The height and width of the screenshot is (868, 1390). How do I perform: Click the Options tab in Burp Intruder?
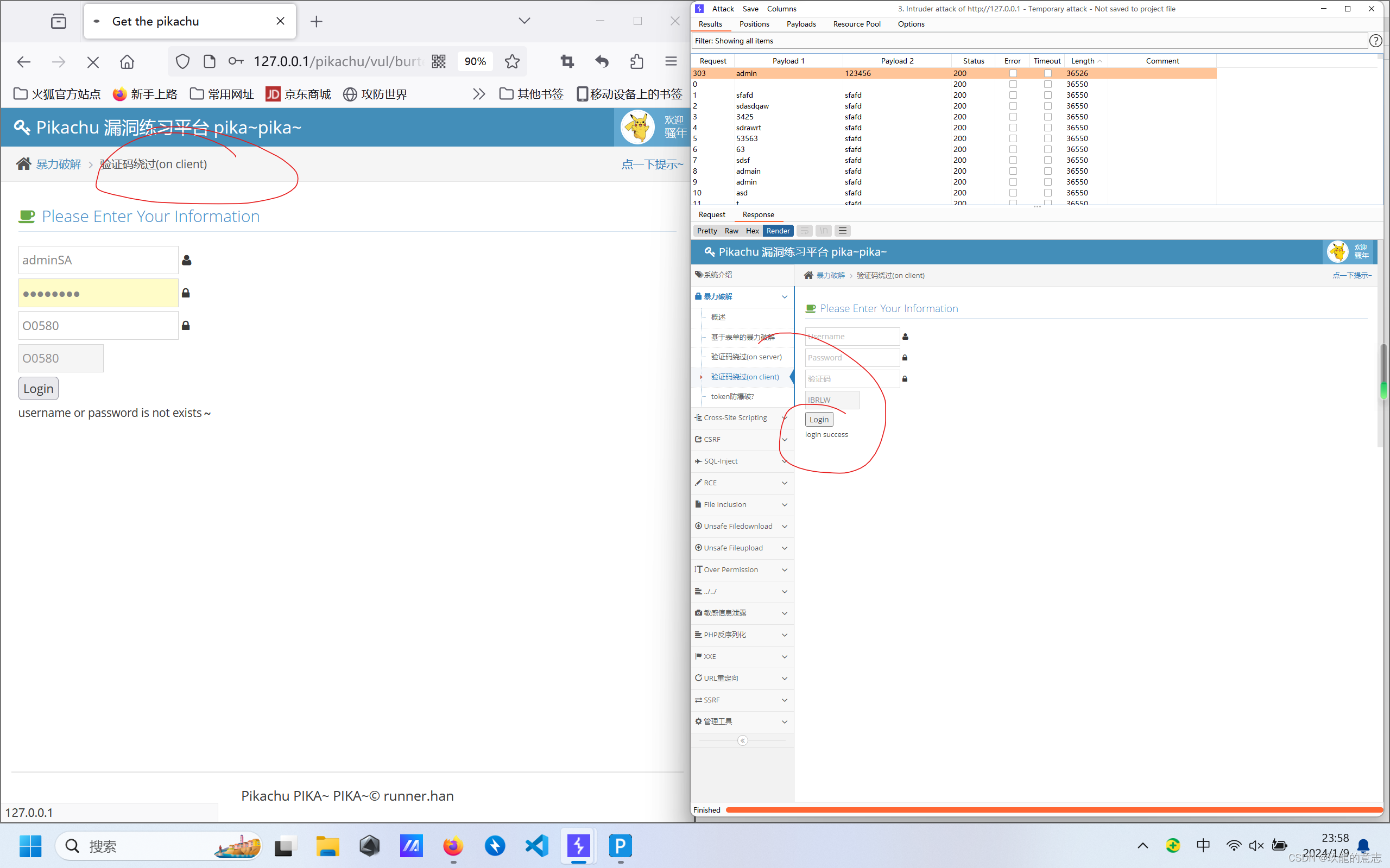[x=911, y=24]
